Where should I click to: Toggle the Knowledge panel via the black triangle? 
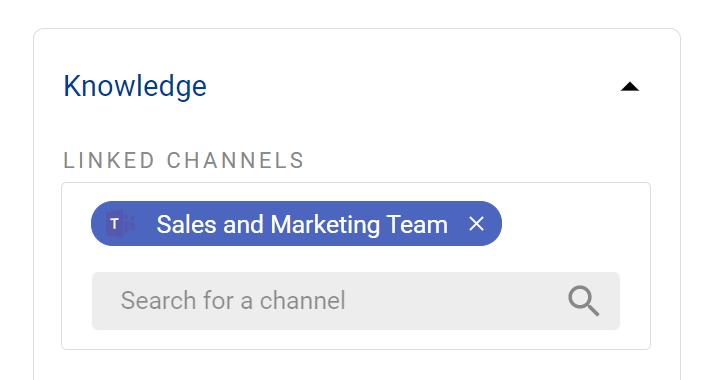(x=630, y=87)
